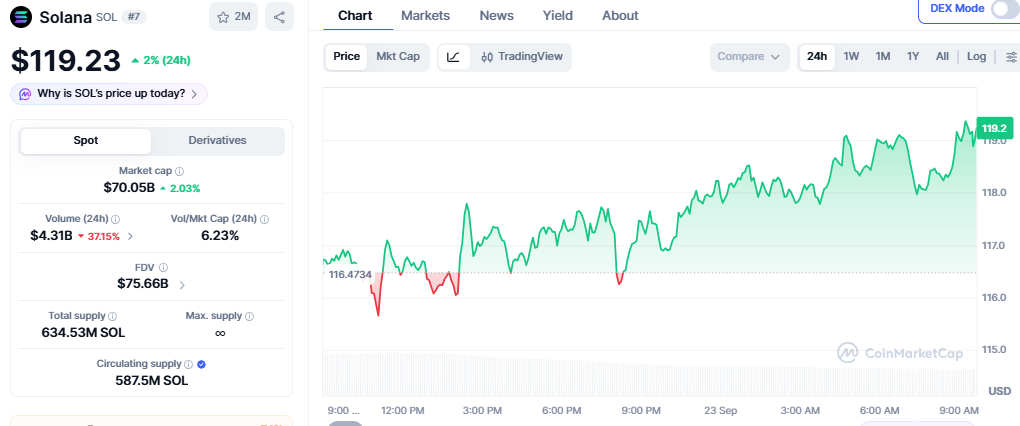The height and width of the screenshot is (426, 1020).
Task: Select the Derivatives segment
Action: coord(217,140)
